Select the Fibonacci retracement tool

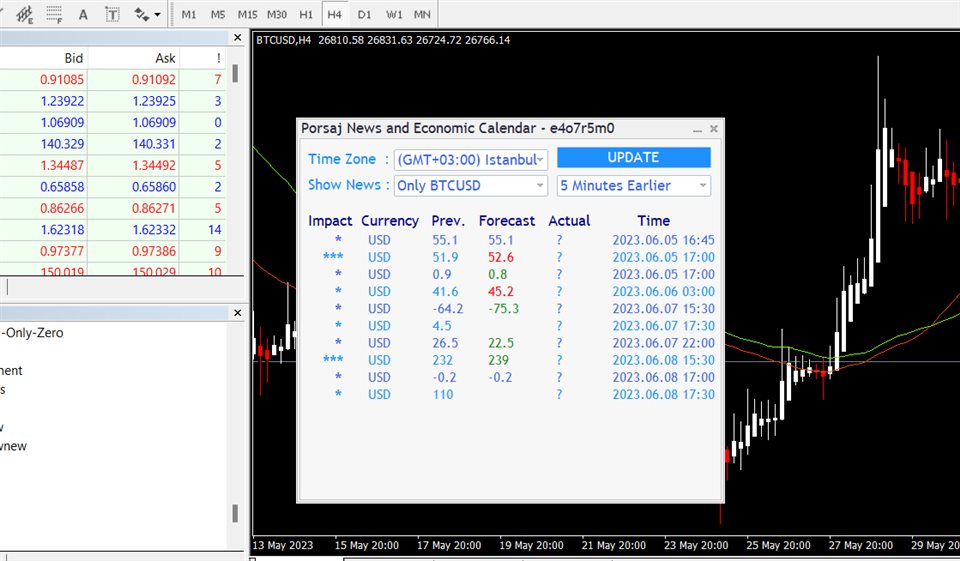[54, 14]
